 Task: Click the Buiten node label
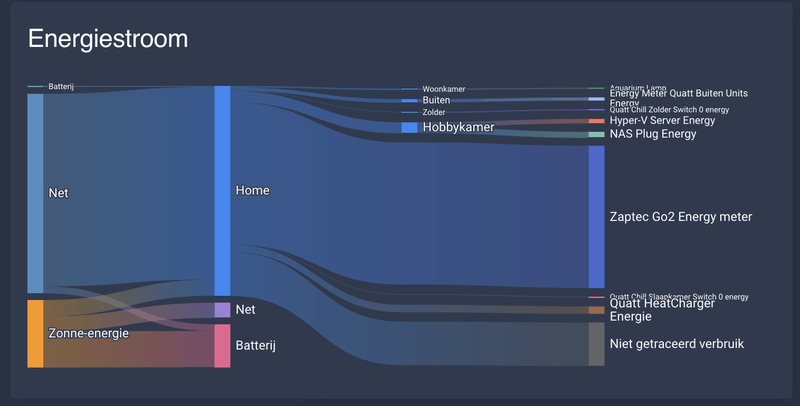click(436, 100)
